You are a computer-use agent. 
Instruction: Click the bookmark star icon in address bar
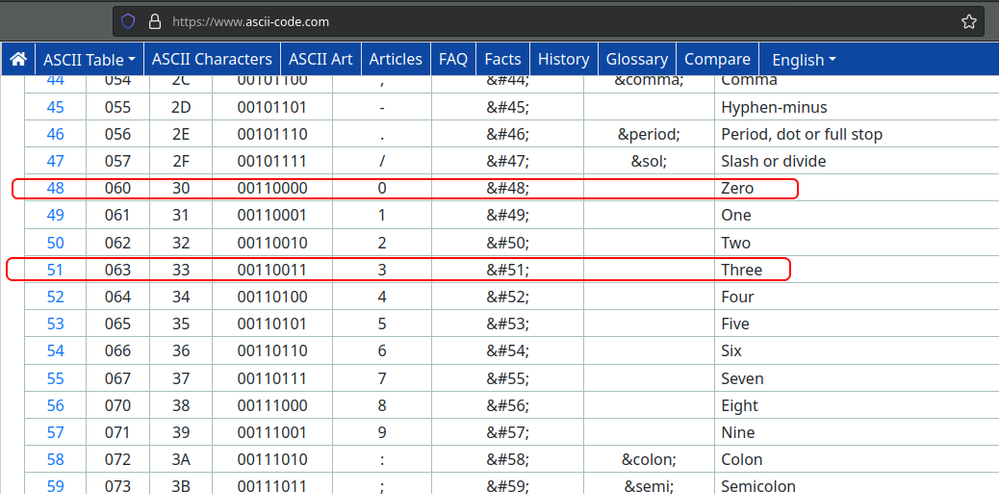click(968, 22)
